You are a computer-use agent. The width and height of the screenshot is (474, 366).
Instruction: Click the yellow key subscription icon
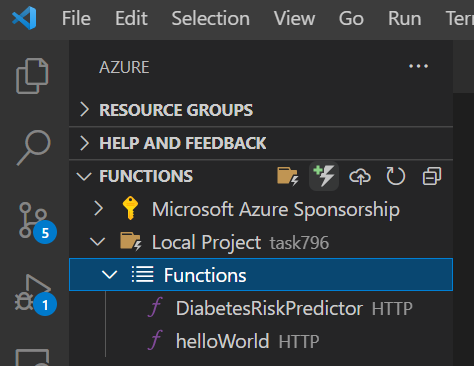pos(130,208)
